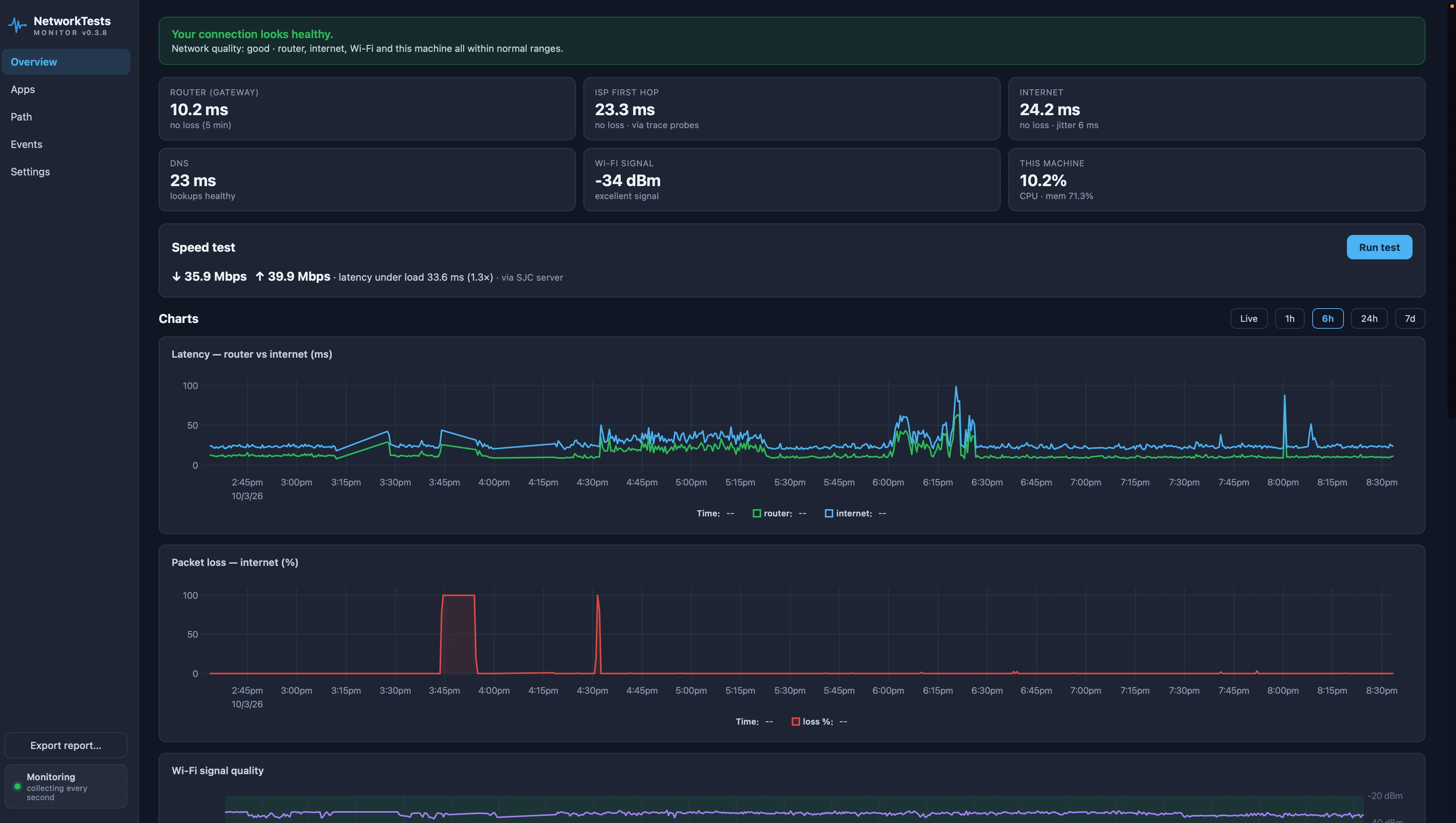Toggle internet series in latency legend

pyautogui.click(x=848, y=513)
